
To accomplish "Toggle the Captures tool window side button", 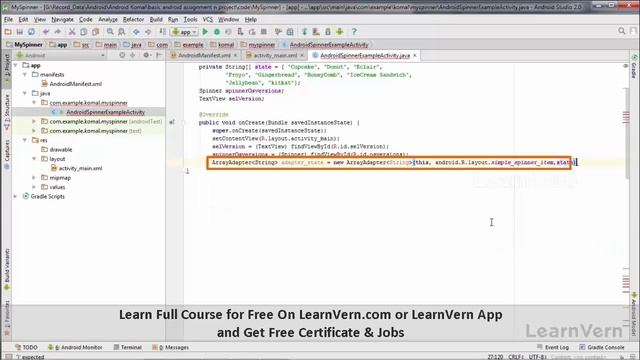I will 7,154.
